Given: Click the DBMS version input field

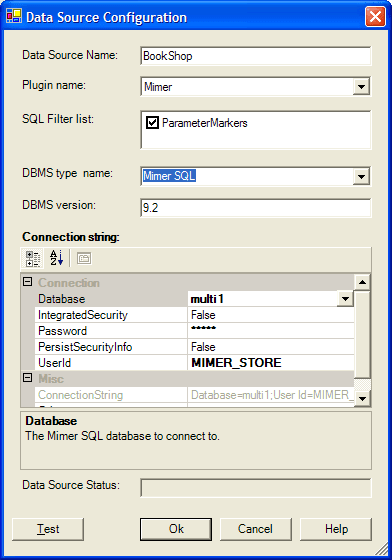Looking at the screenshot, I should [256, 208].
